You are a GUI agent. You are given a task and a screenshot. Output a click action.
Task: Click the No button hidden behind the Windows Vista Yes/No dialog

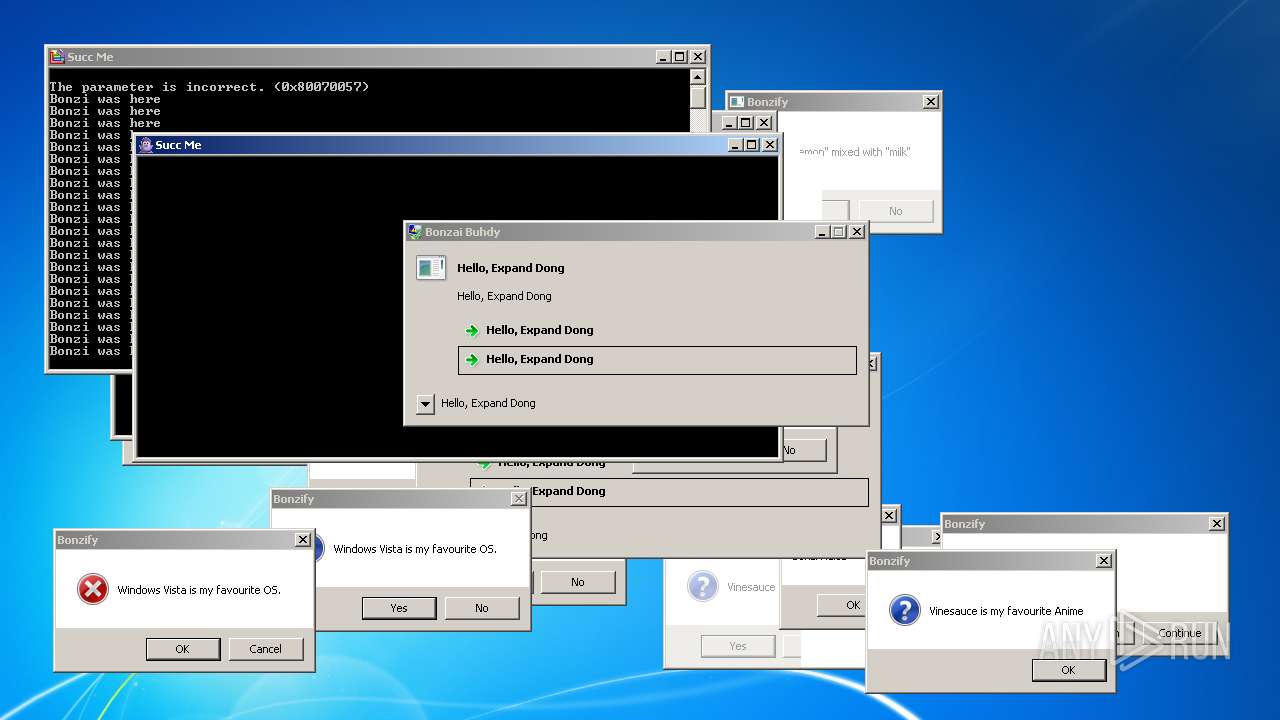point(578,582)
